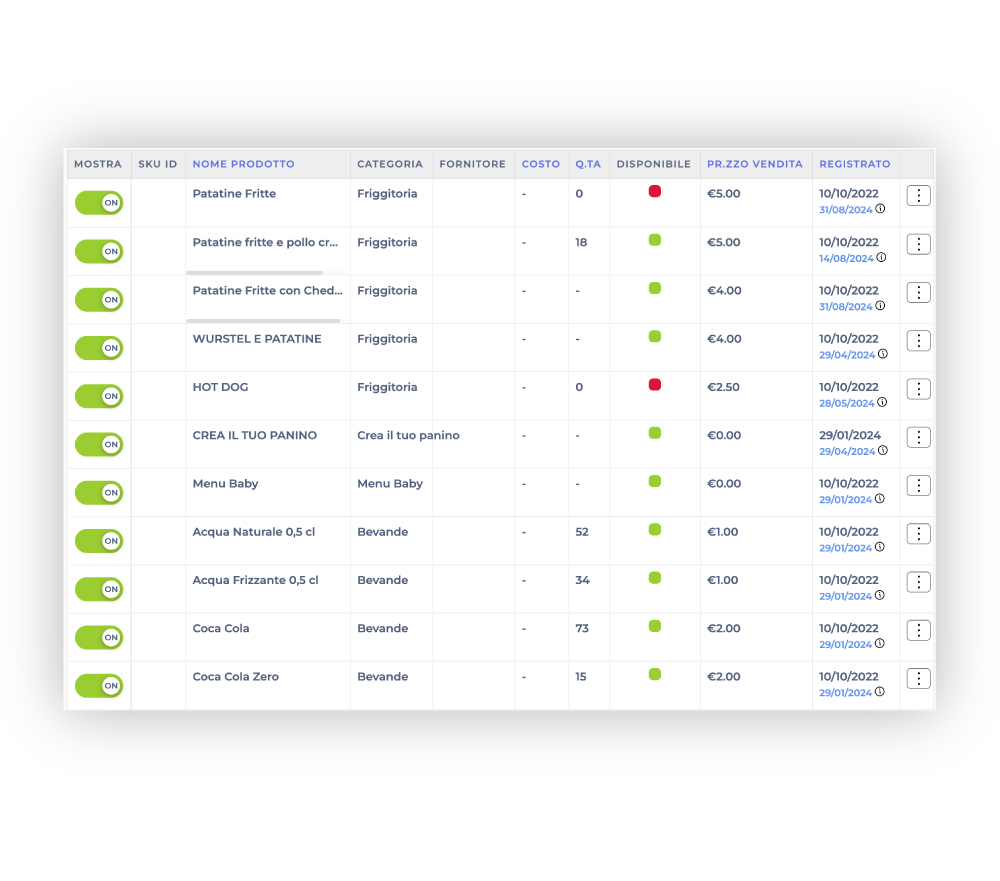Sort table by REGISTRATO header link
The width and height of the screenshot is (1000, 881).
tap(854, 164)
